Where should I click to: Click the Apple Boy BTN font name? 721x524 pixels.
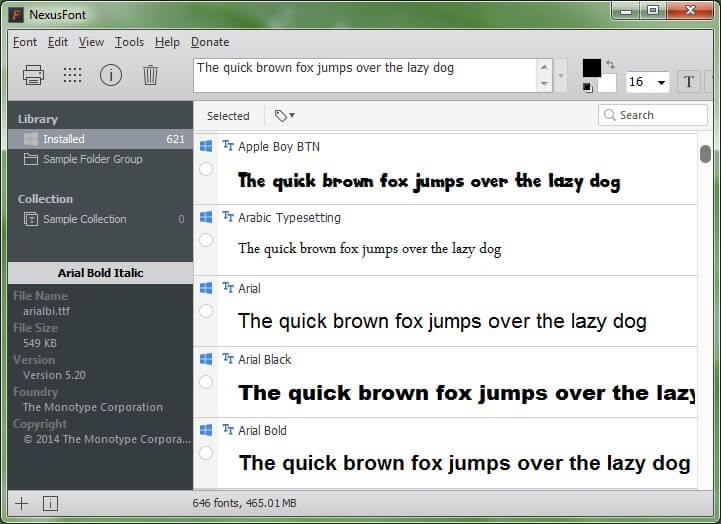coord(279,146)
